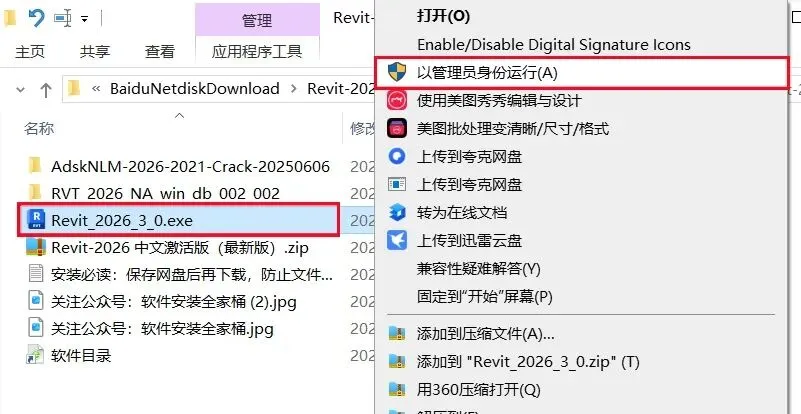The height and width of the screenshot is (414, 801).
Task: Click the 转为在线文档 blue cube icon
Action: [x=397, y=212]
